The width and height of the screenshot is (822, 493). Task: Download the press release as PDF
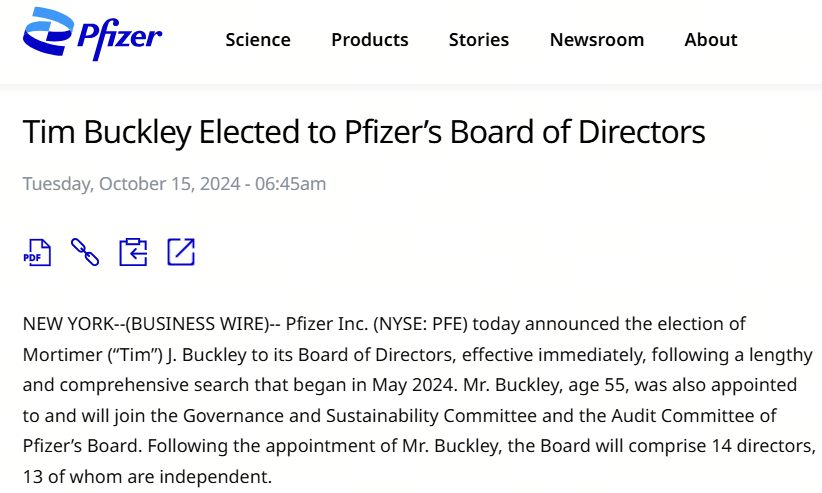(x=38, y=252)
